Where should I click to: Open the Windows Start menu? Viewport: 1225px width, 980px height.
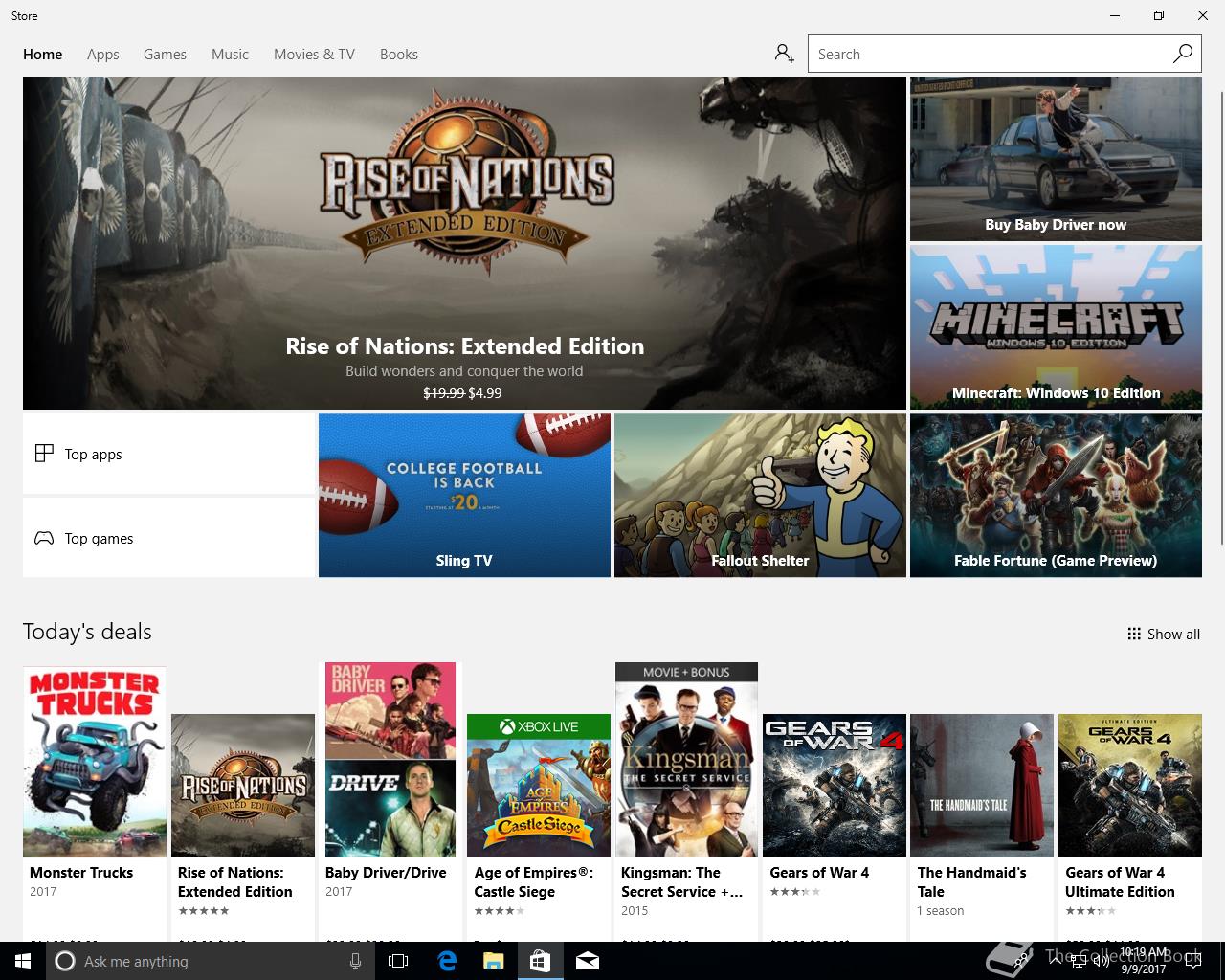click(x=23, y=961)
